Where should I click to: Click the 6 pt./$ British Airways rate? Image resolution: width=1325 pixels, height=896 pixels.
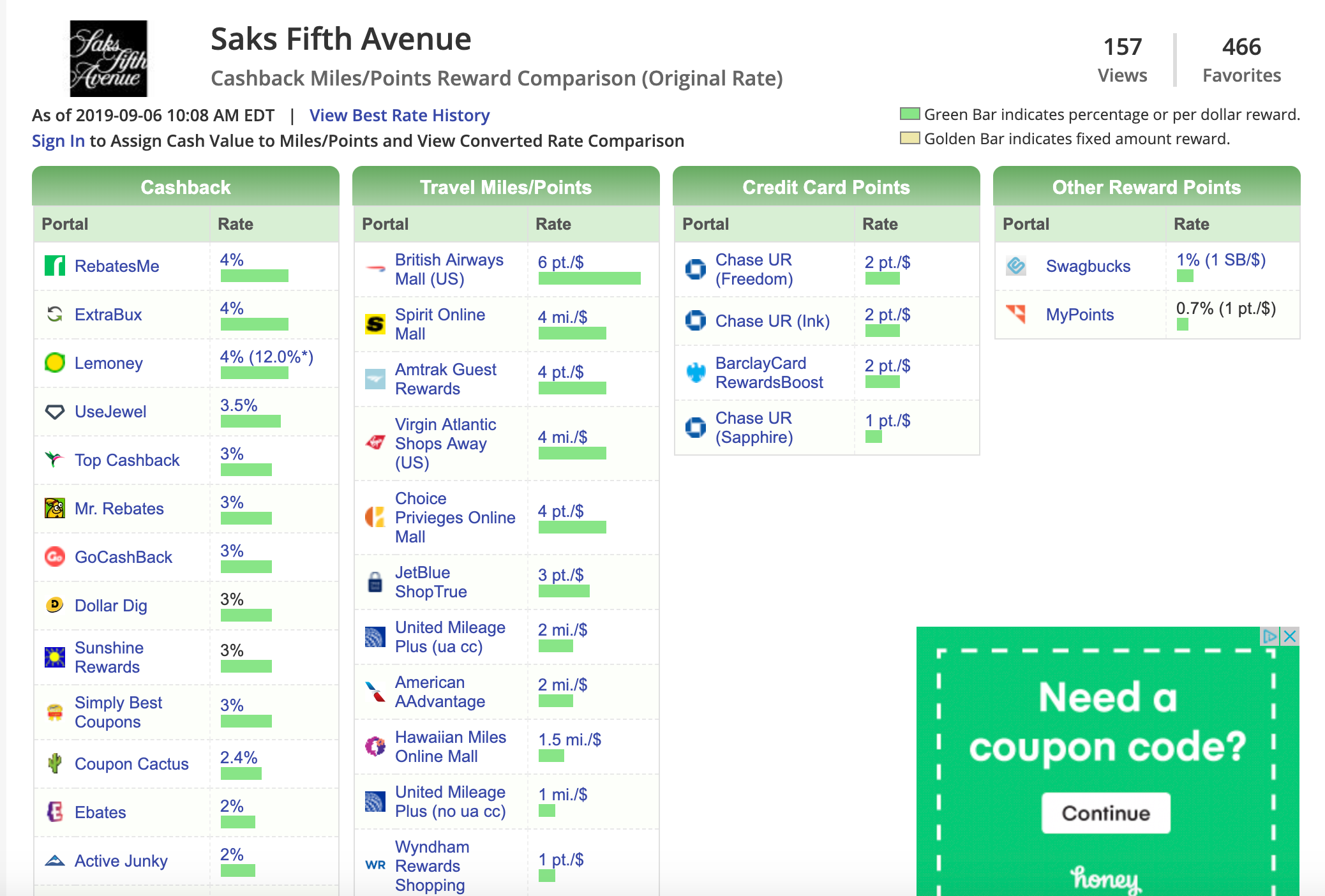560,262
